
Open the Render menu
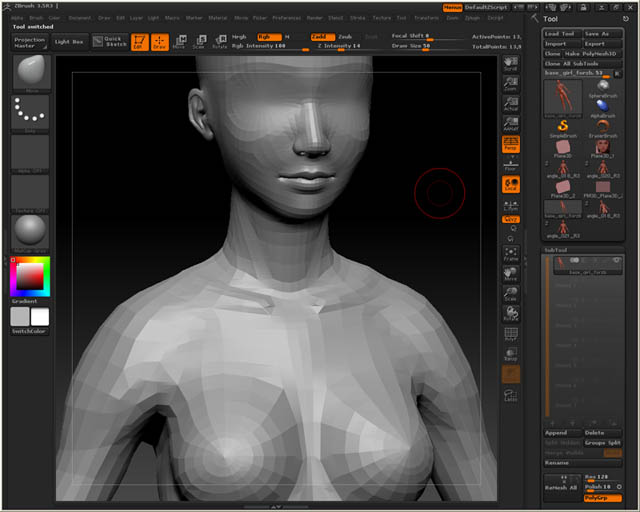coord(315,18)
